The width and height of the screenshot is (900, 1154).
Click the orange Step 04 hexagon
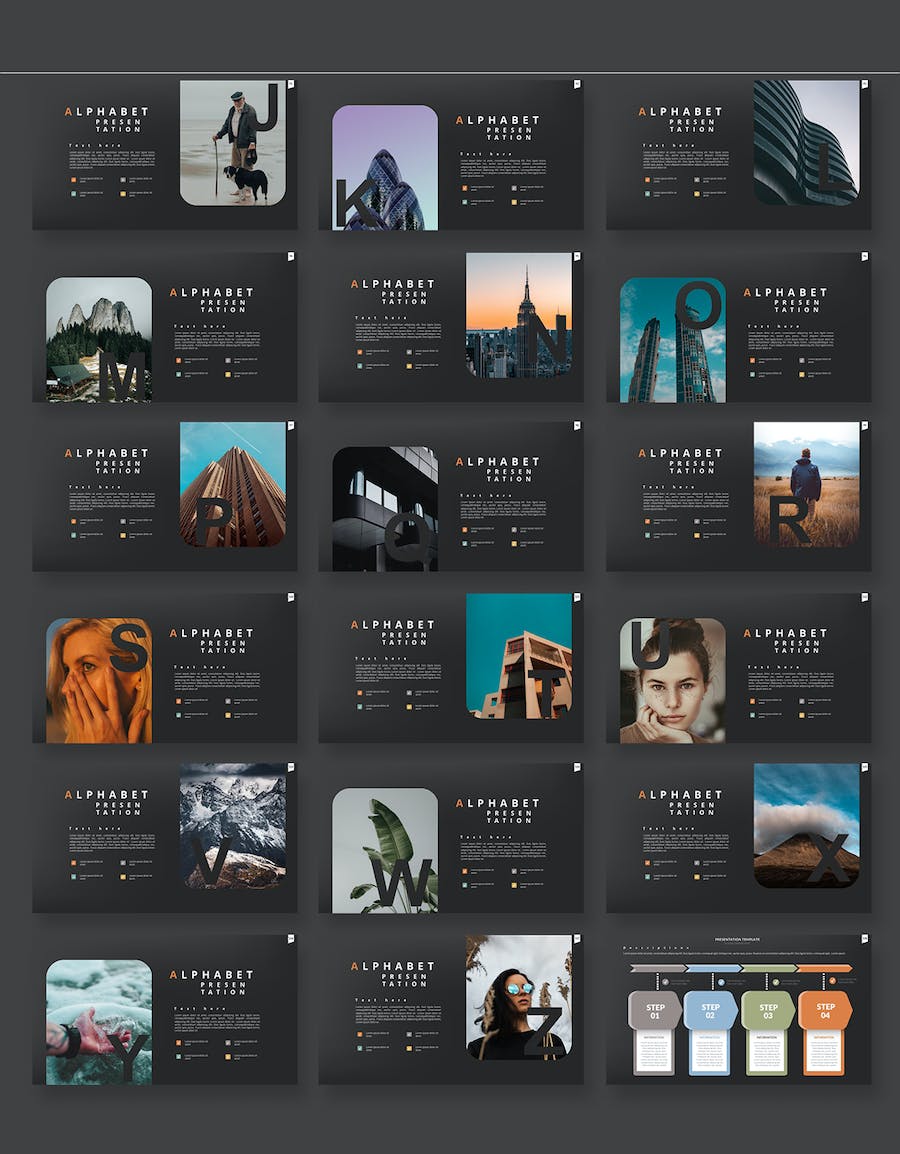[825, 1010]
